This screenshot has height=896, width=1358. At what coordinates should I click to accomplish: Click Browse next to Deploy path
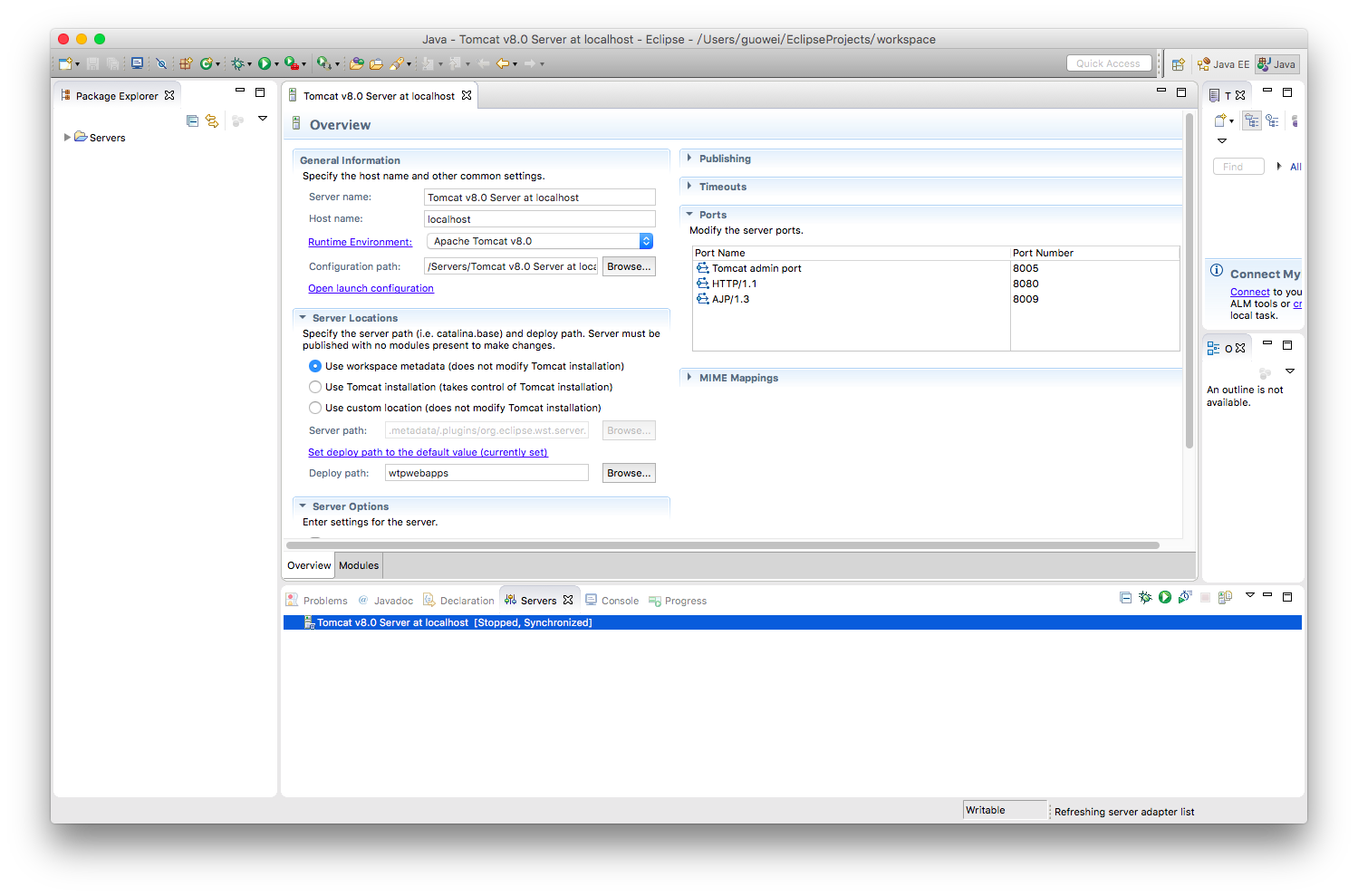click(x=629, y=473)
